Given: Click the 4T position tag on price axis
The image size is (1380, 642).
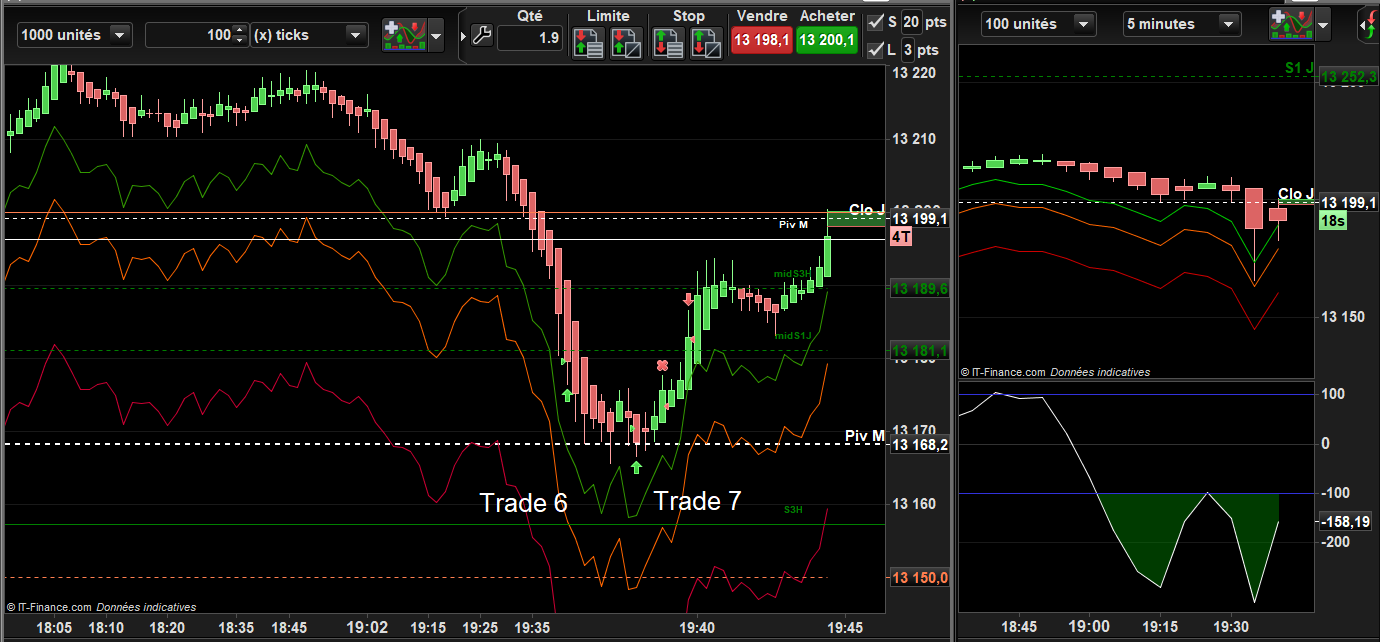Looking at the screenshot, I should [900, 237].
